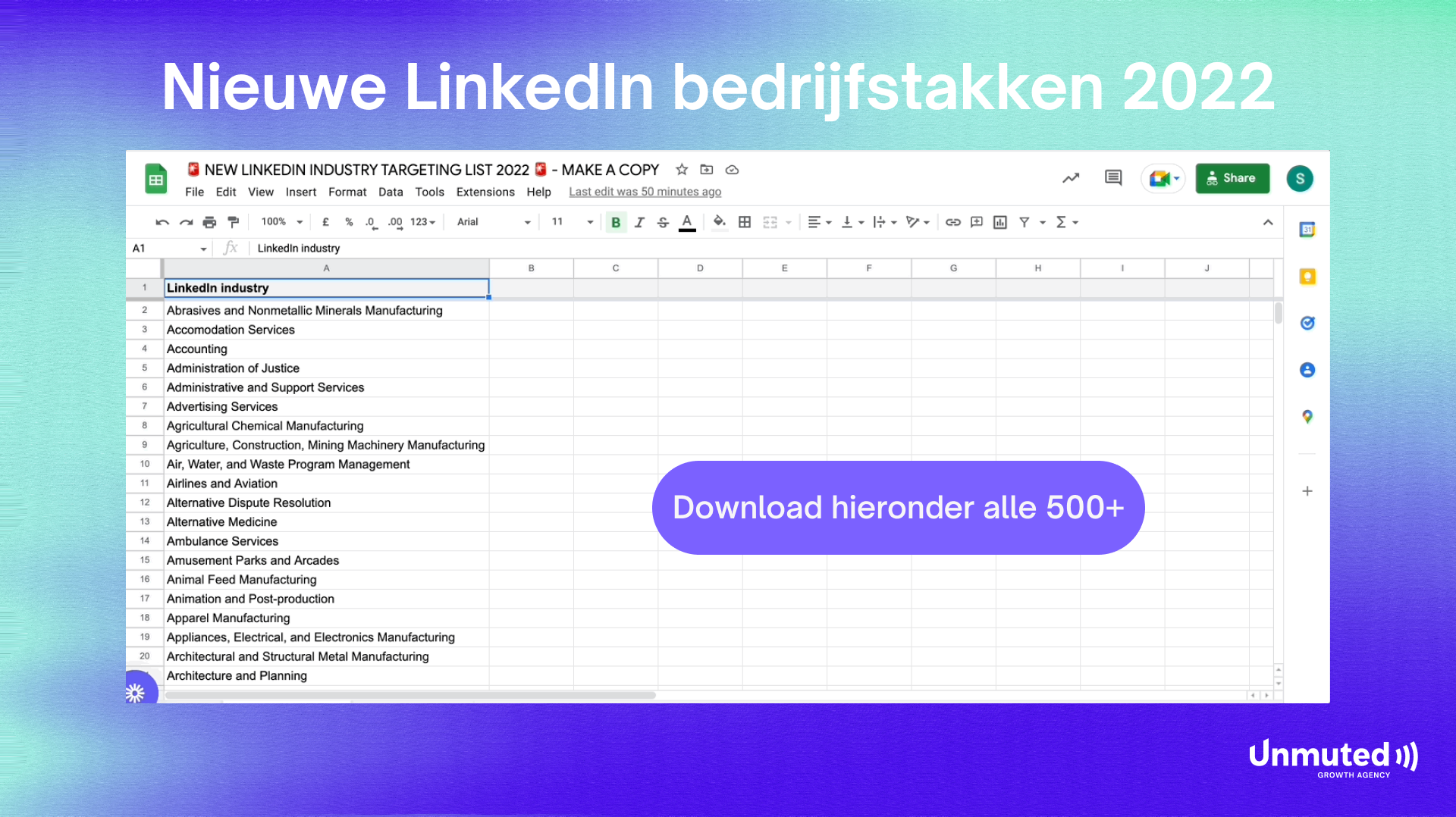The height and width of the screenshot is (817, 1456).
Task: Open text rotation dropdown
Action: tap(918, 222)
